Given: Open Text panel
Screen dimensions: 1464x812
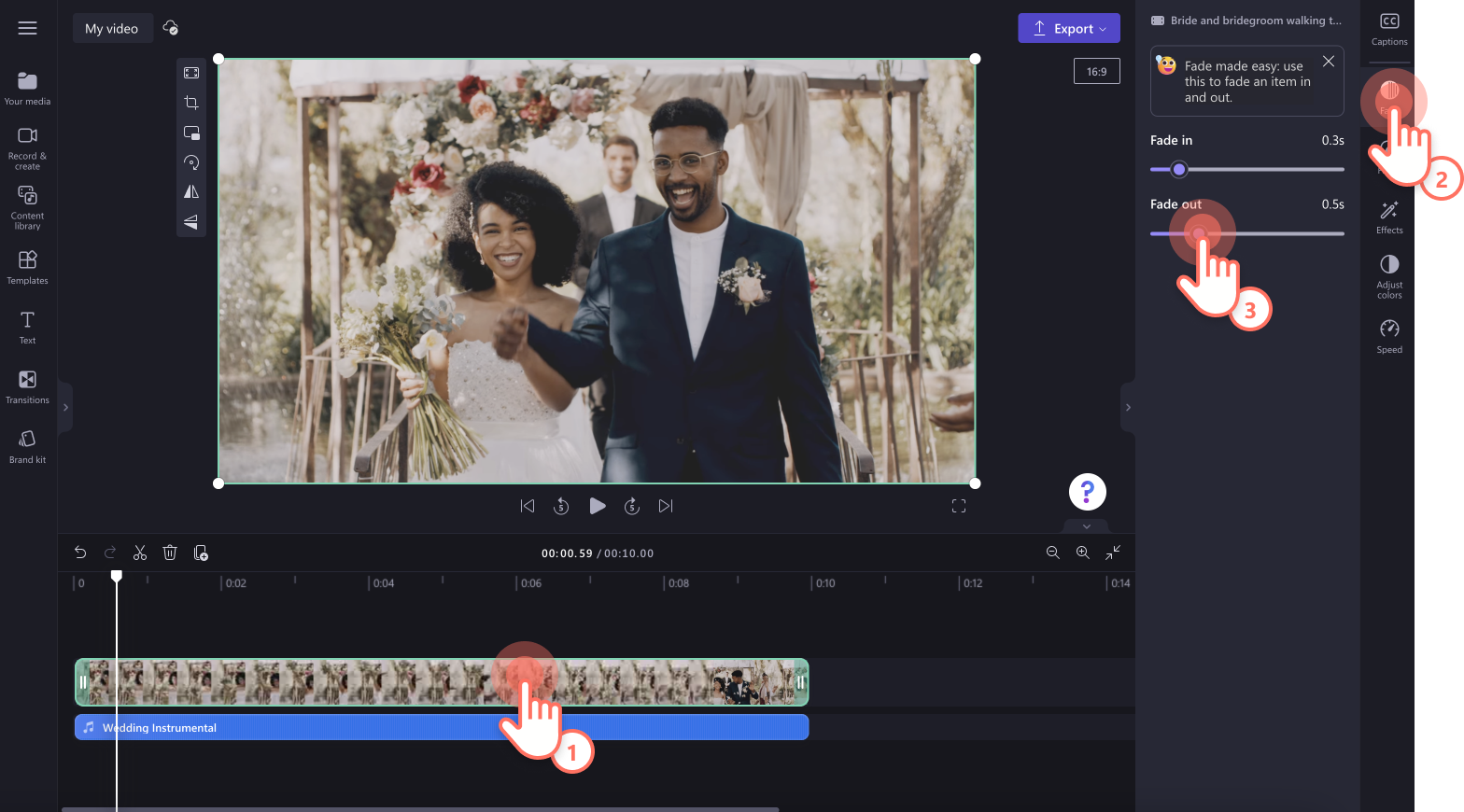Looking at the screenshot, I should click(28, 328).
